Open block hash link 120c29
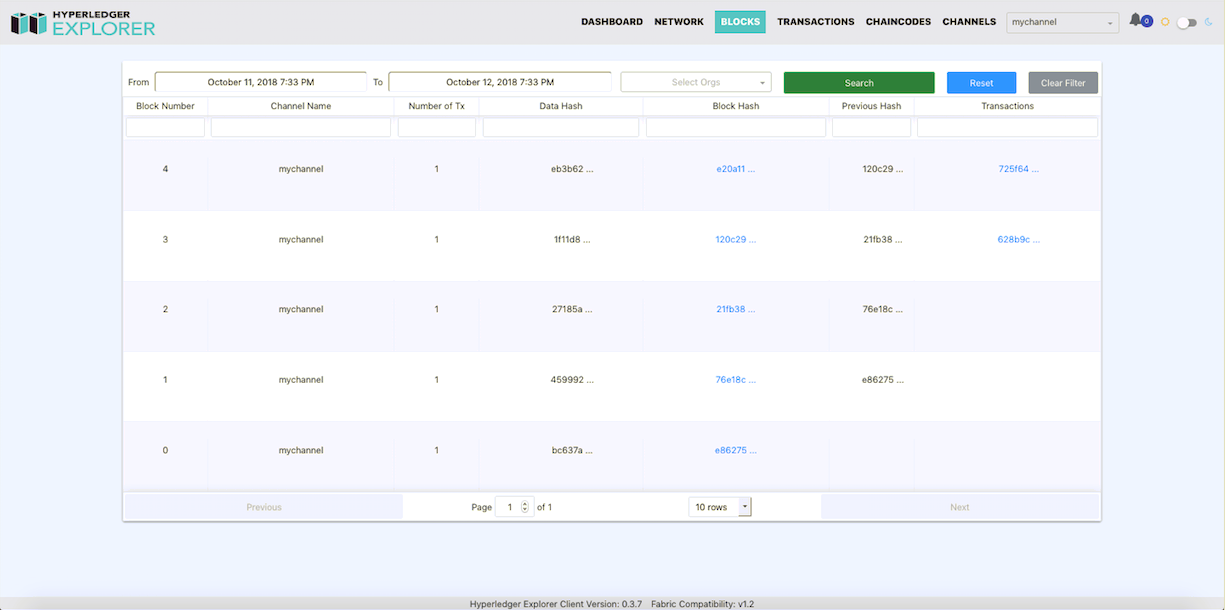 (x=736, y=239)
